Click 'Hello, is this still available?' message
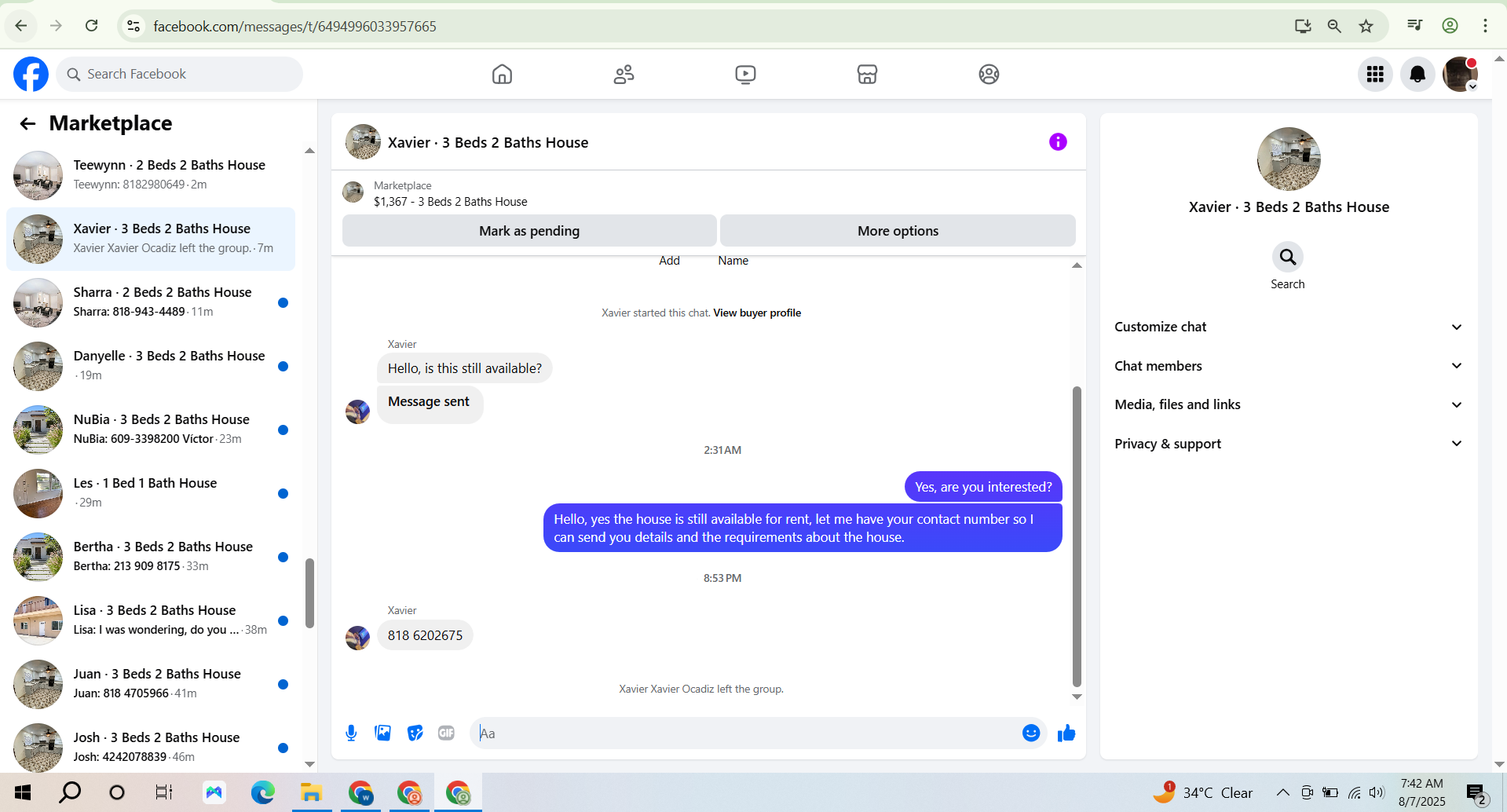Viewport: 1507px width, 812px height. click(465, 368)
